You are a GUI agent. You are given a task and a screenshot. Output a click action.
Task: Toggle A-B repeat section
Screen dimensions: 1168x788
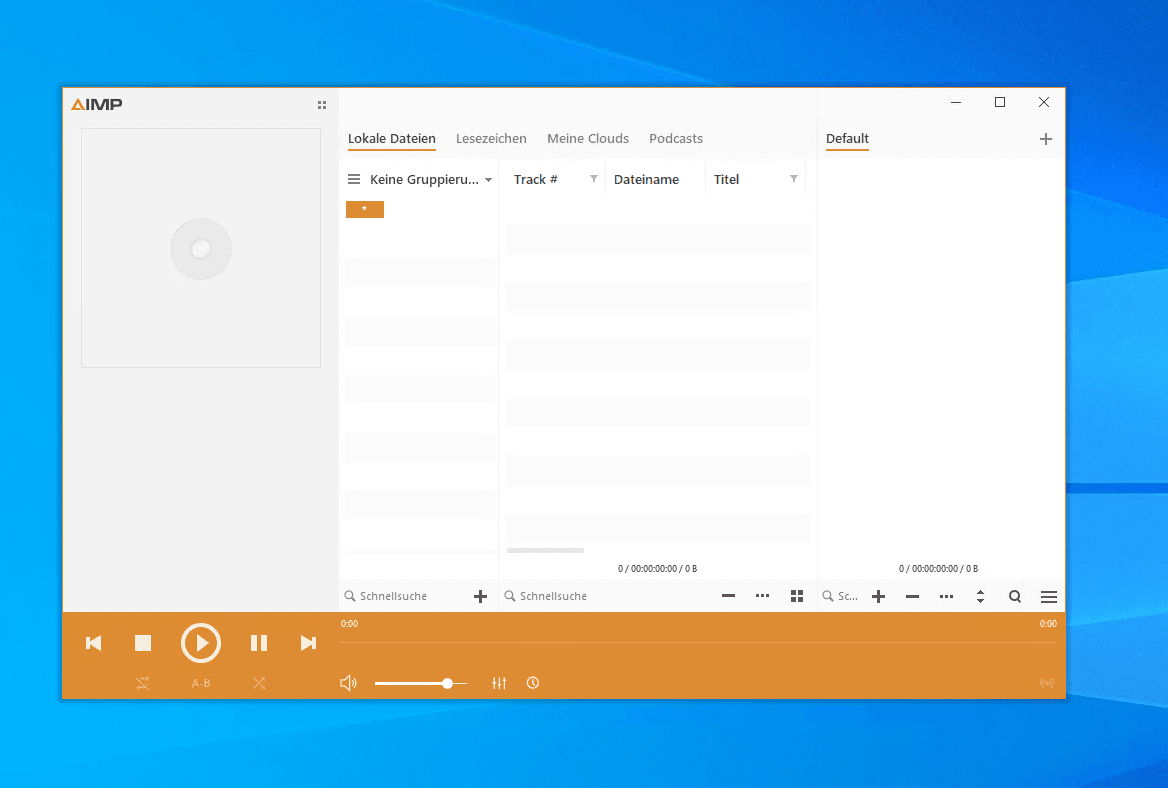pyautogui.click(x=201, y=683)
